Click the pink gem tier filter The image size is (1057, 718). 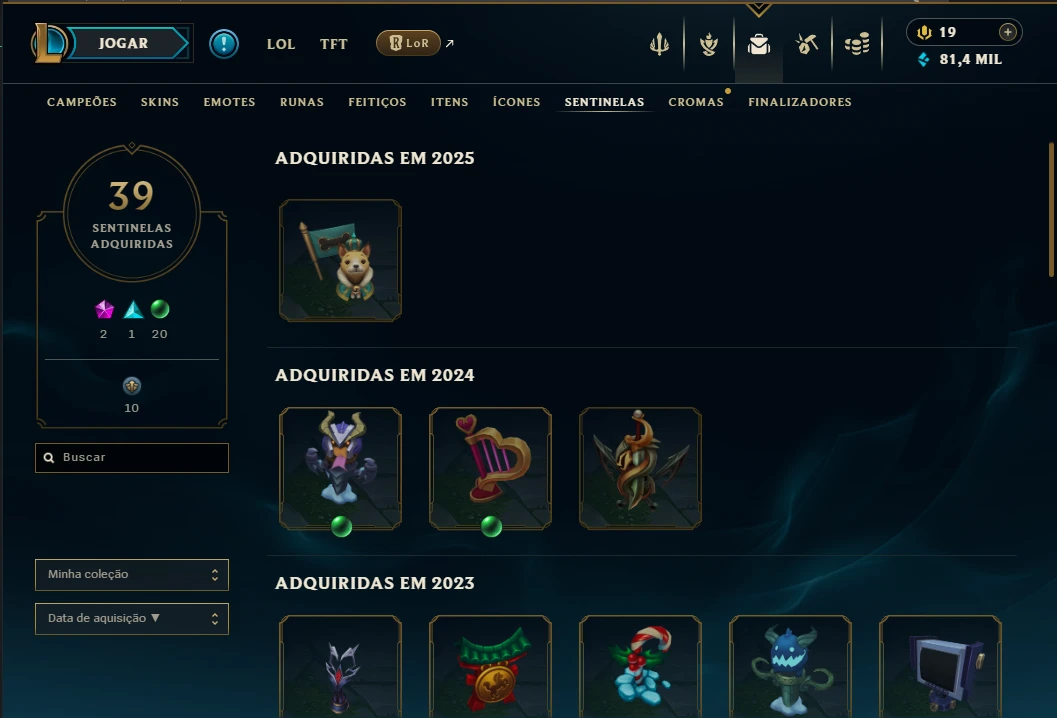point(104,309)
